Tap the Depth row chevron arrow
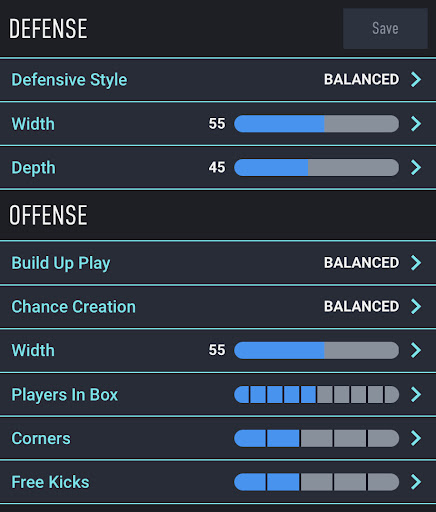Viewport: 436px width, 512px height. (416, 167)
